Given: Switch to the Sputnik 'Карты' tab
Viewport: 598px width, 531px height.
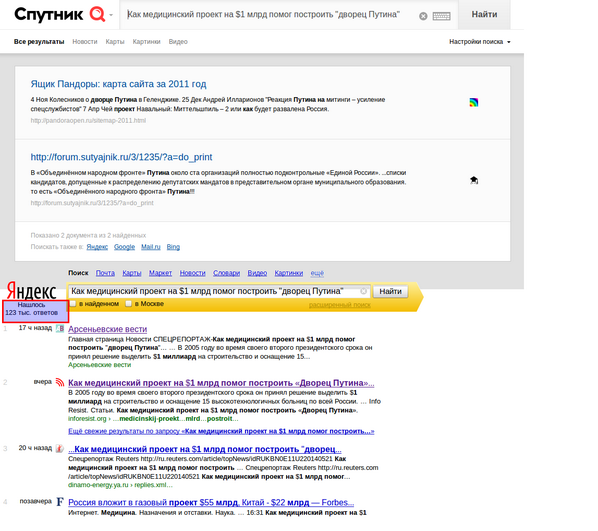Looking at the screenshot, I should (115, 42).
